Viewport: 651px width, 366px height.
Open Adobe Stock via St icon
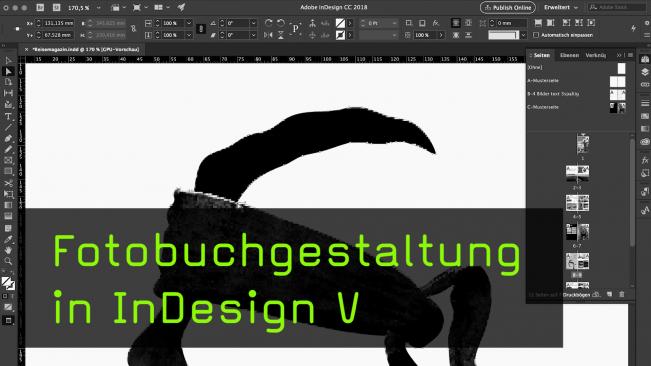point(56,7)
